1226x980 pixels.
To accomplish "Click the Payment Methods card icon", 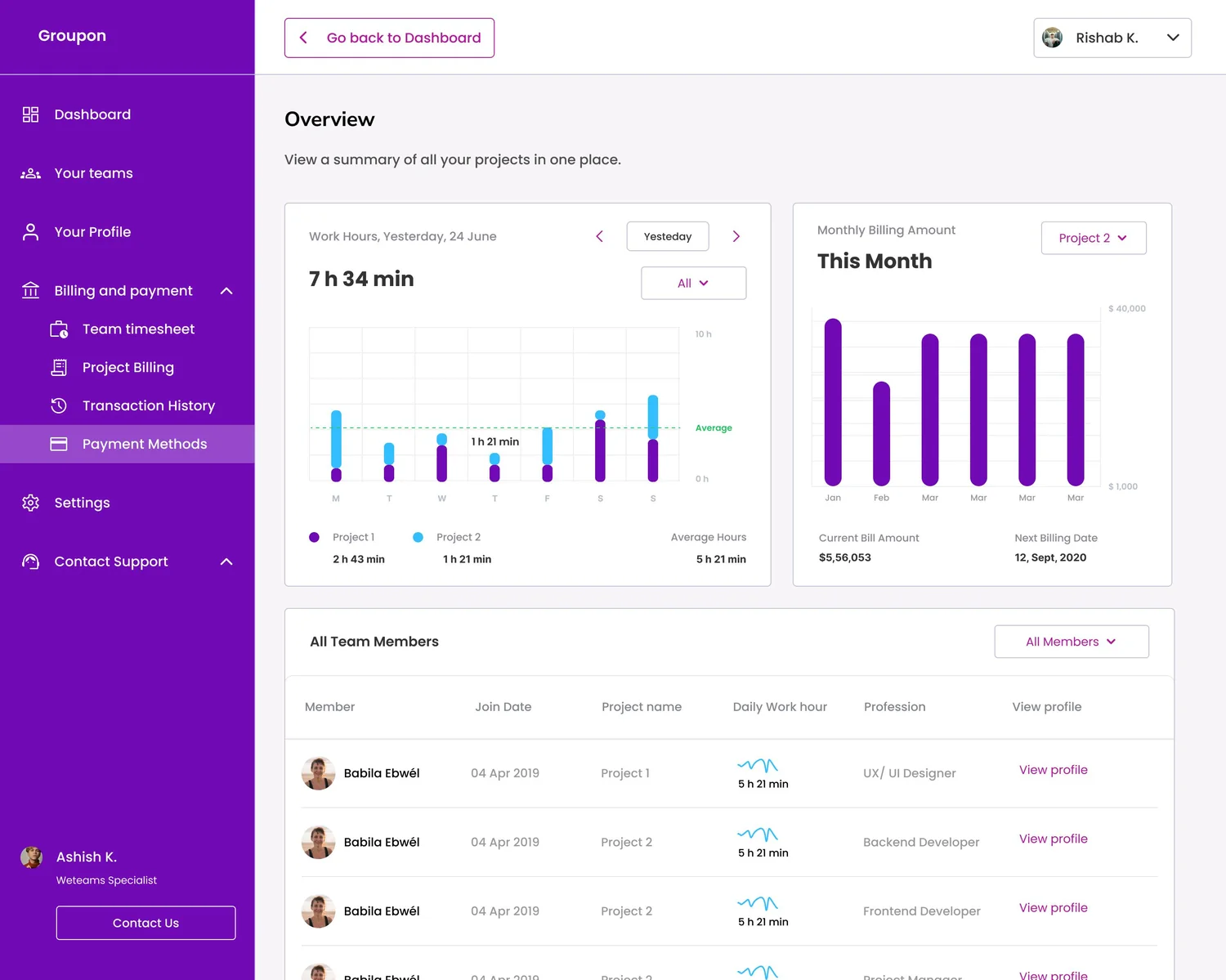I will [x=59, y=444].
